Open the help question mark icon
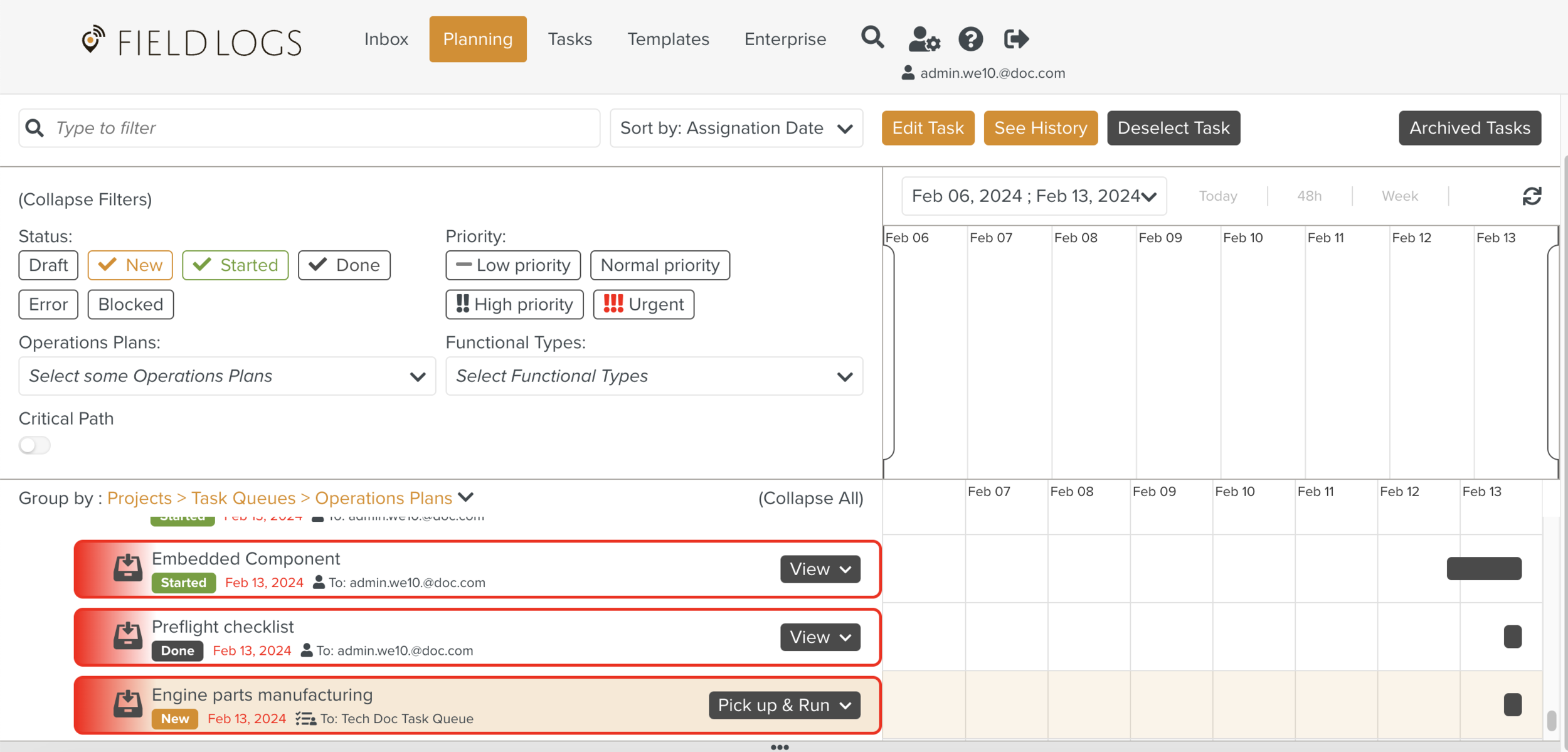 [970, 39]
